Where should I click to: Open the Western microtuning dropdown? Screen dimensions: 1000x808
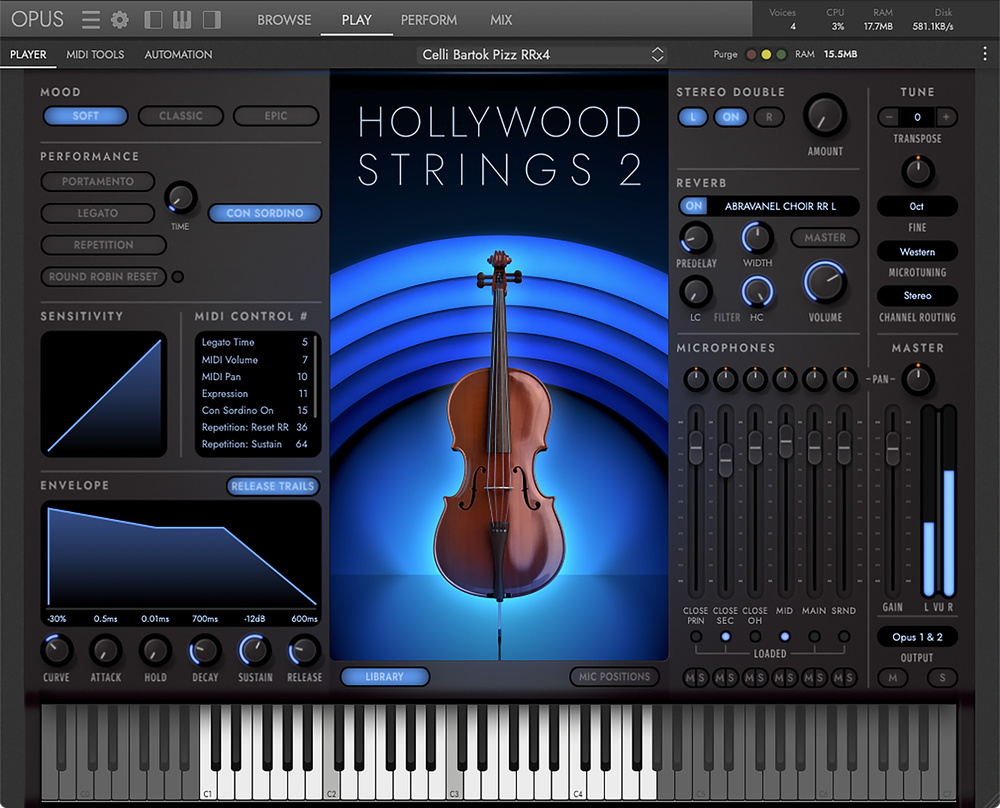[x=917, y=252]
